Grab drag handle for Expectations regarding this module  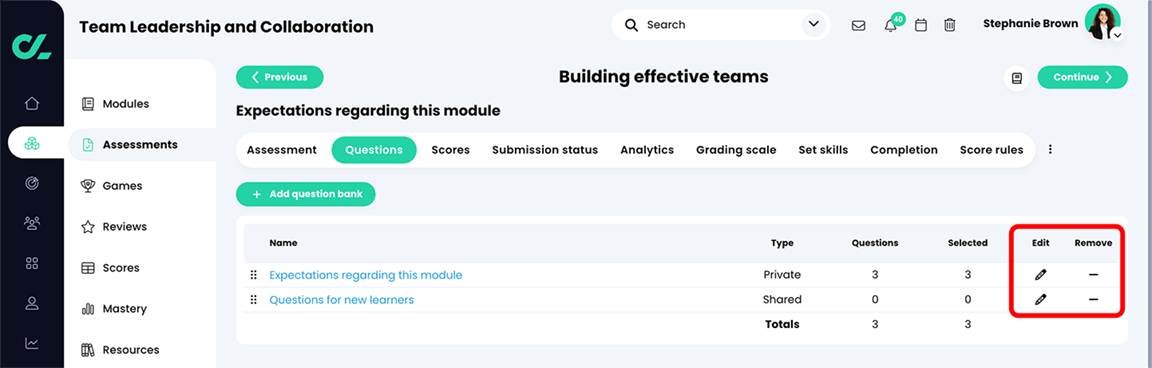(x=253, y=275)
